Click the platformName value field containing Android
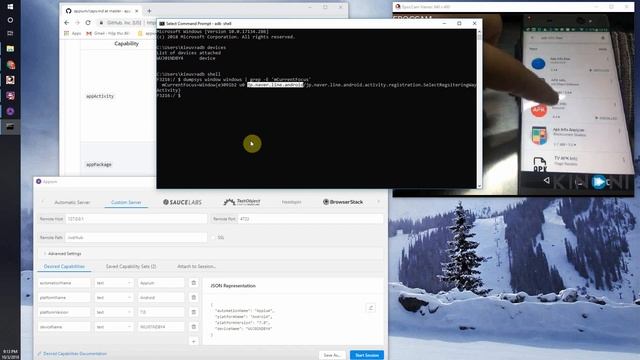640x360 pixels. [x=161, y=298]
